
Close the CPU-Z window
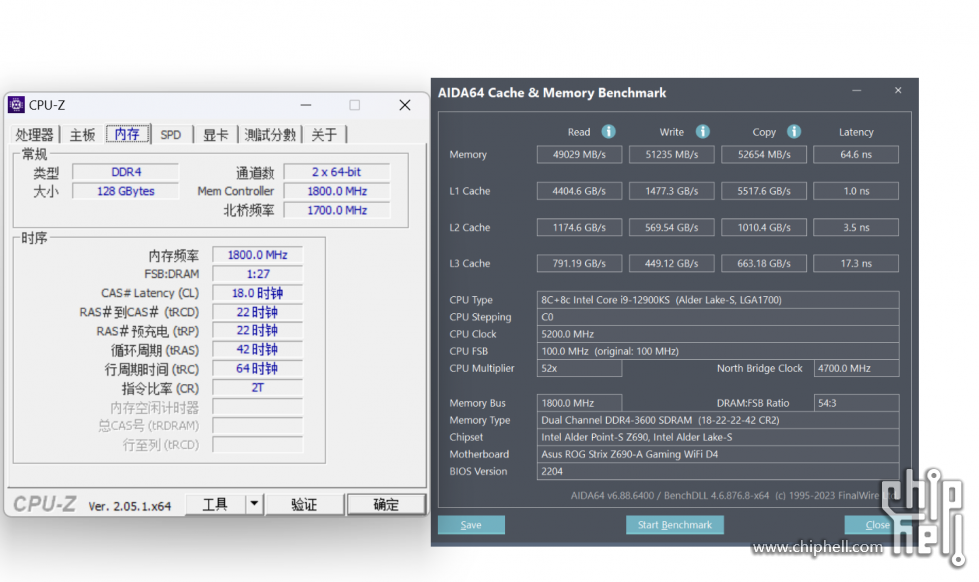(x=405, y=105)
